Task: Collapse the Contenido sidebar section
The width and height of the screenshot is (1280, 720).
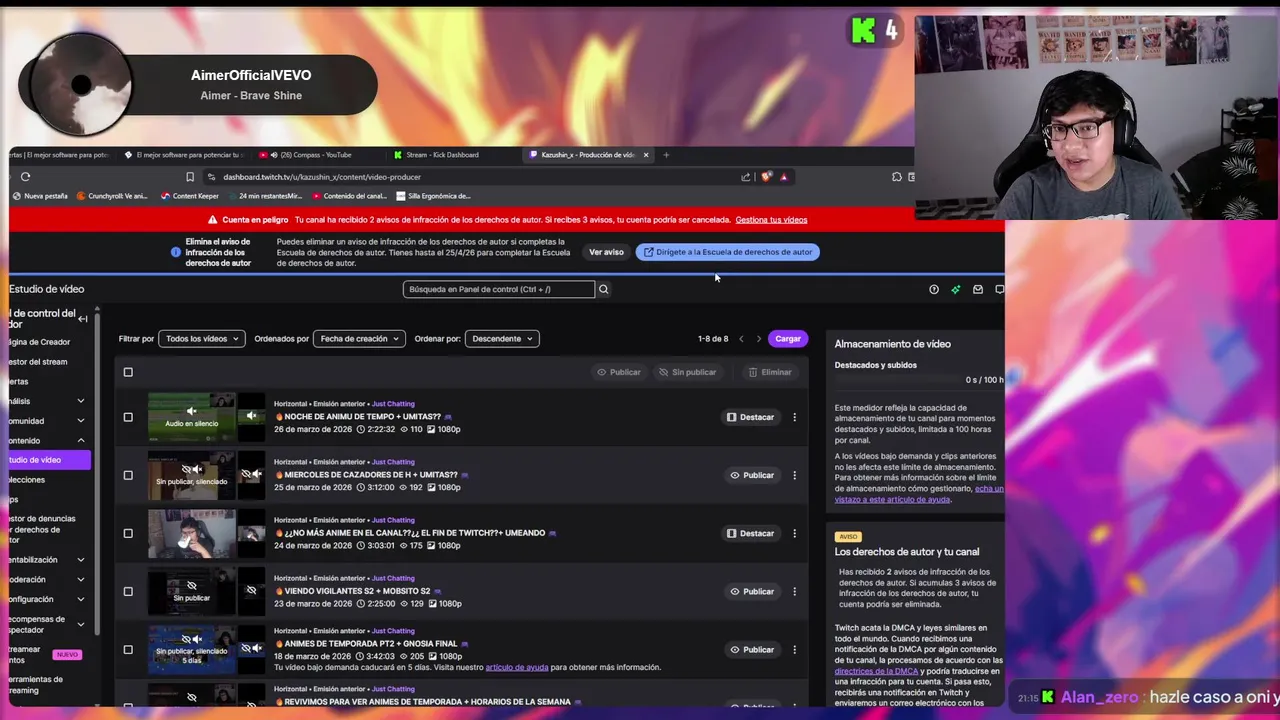Action: pyautogui.click(x=81, y=441)
